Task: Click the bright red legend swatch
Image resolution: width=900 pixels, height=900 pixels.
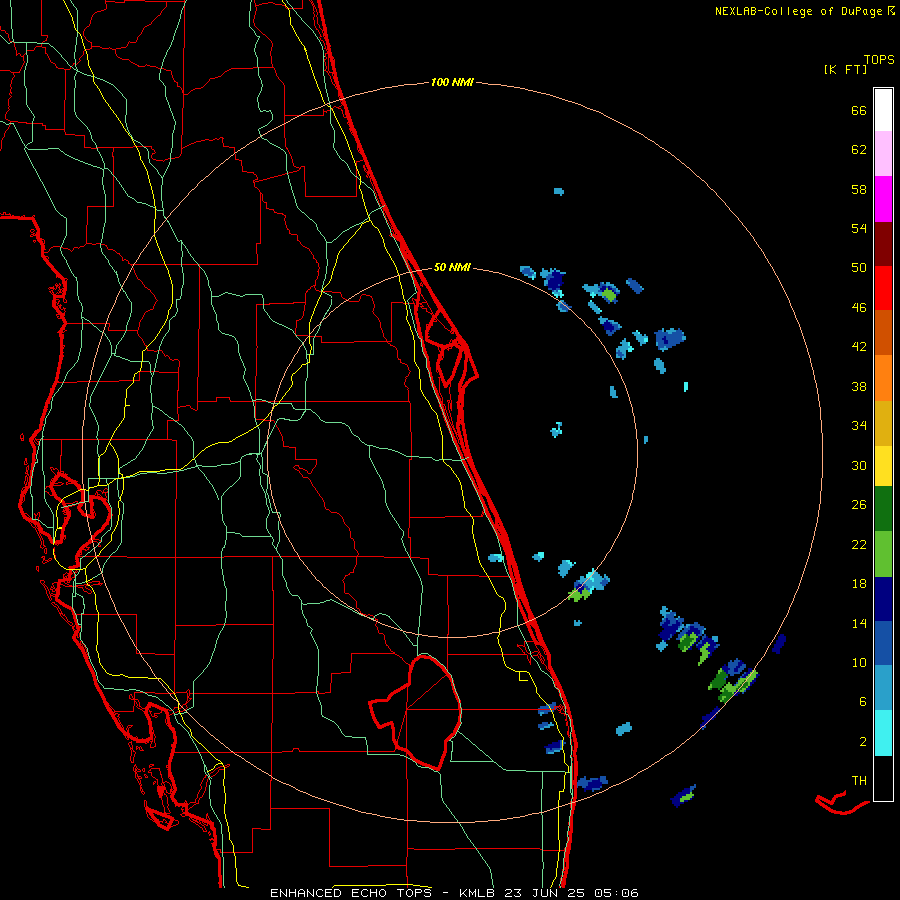Action: point(883,289)
